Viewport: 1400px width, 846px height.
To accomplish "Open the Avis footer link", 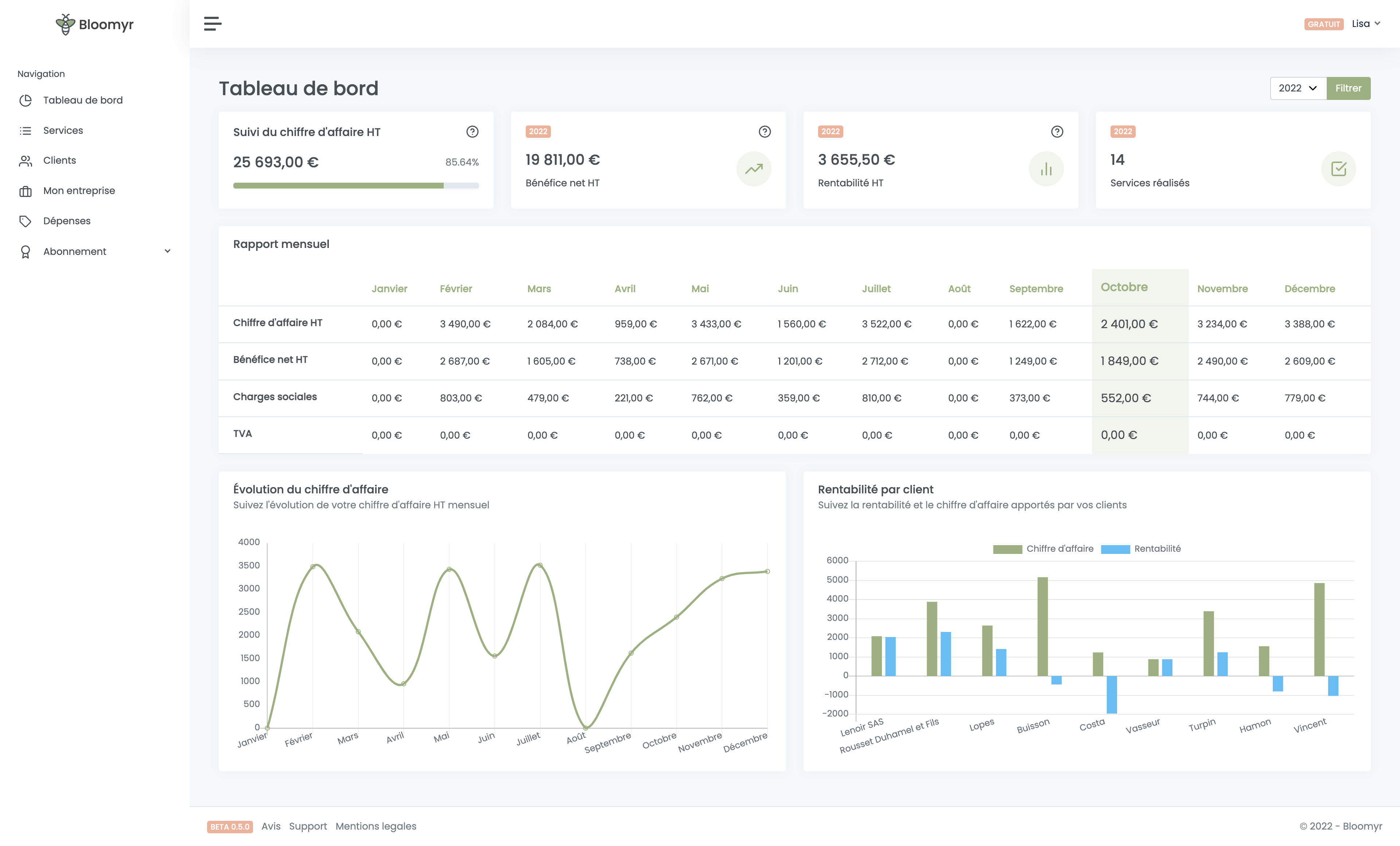I will click(x=271, y=826).
